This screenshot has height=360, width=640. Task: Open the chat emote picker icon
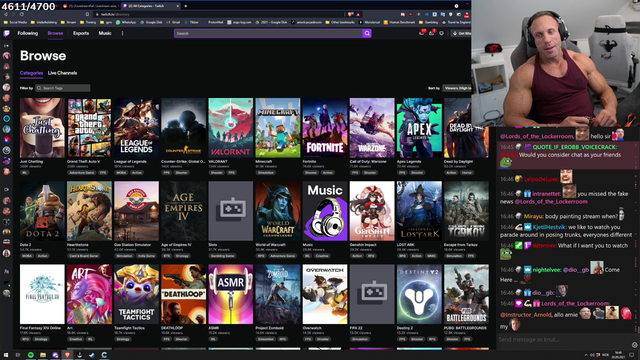[x=634, y=344]
